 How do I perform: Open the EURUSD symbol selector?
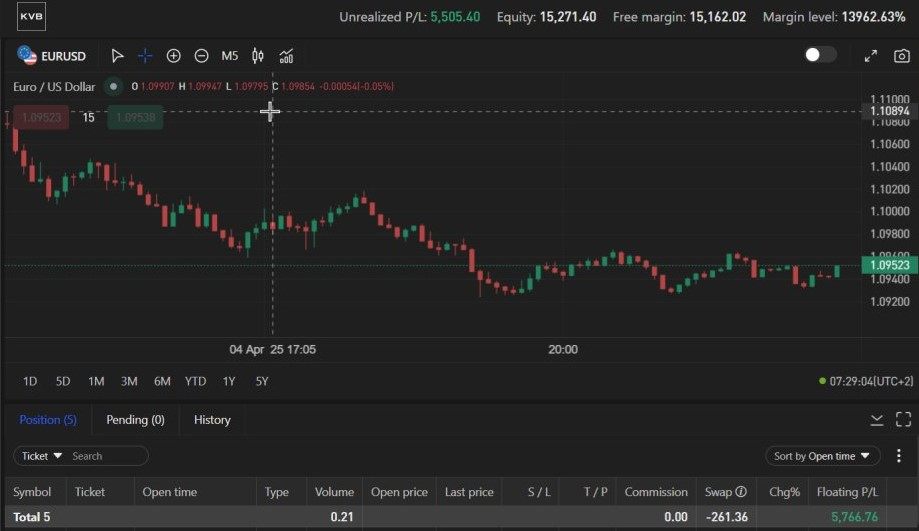(52, 56)
